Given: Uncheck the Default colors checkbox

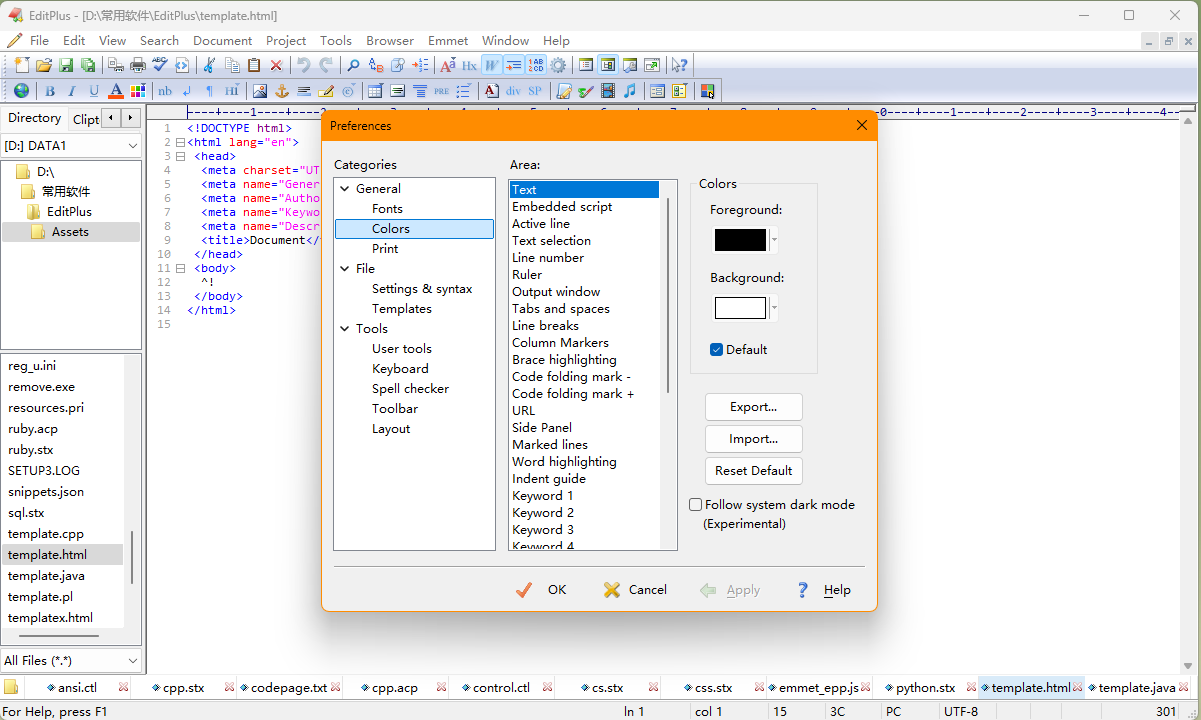Looking at the screenshot, I should (x=716, y=350).
